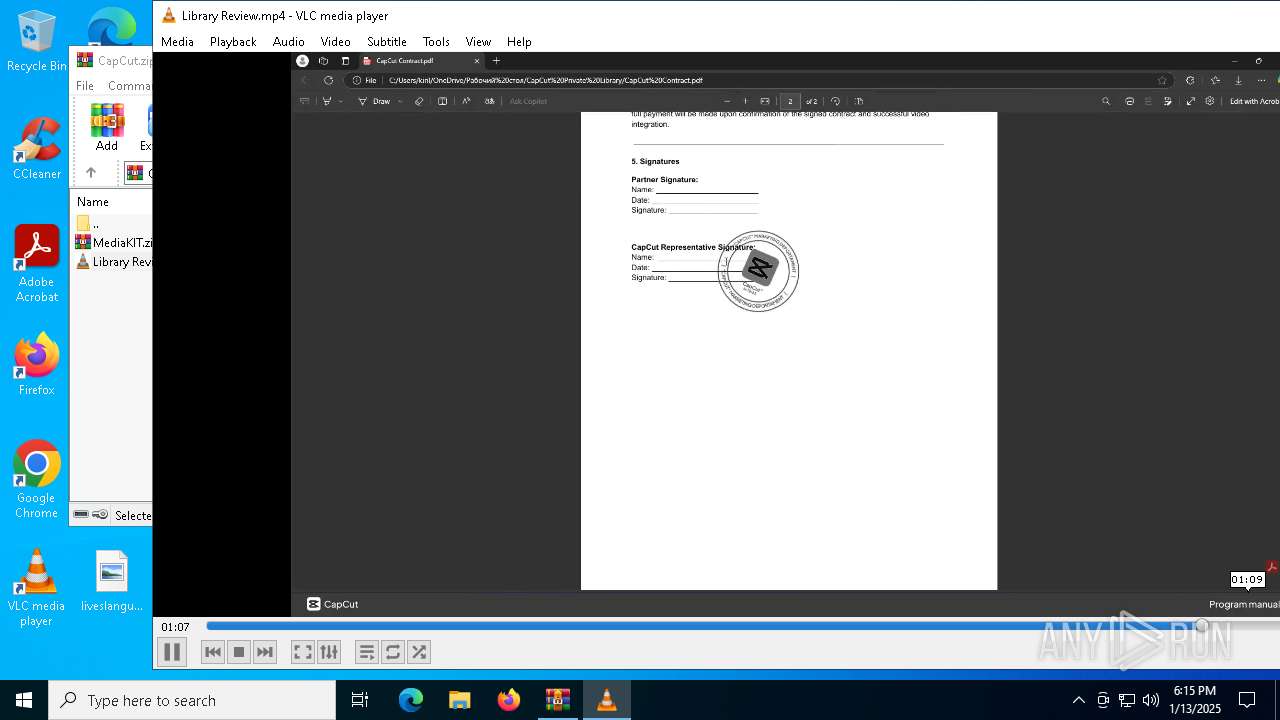Click the refresh icon in video browser
This screenshot has height=720, width=1280.
pos(328,80)
